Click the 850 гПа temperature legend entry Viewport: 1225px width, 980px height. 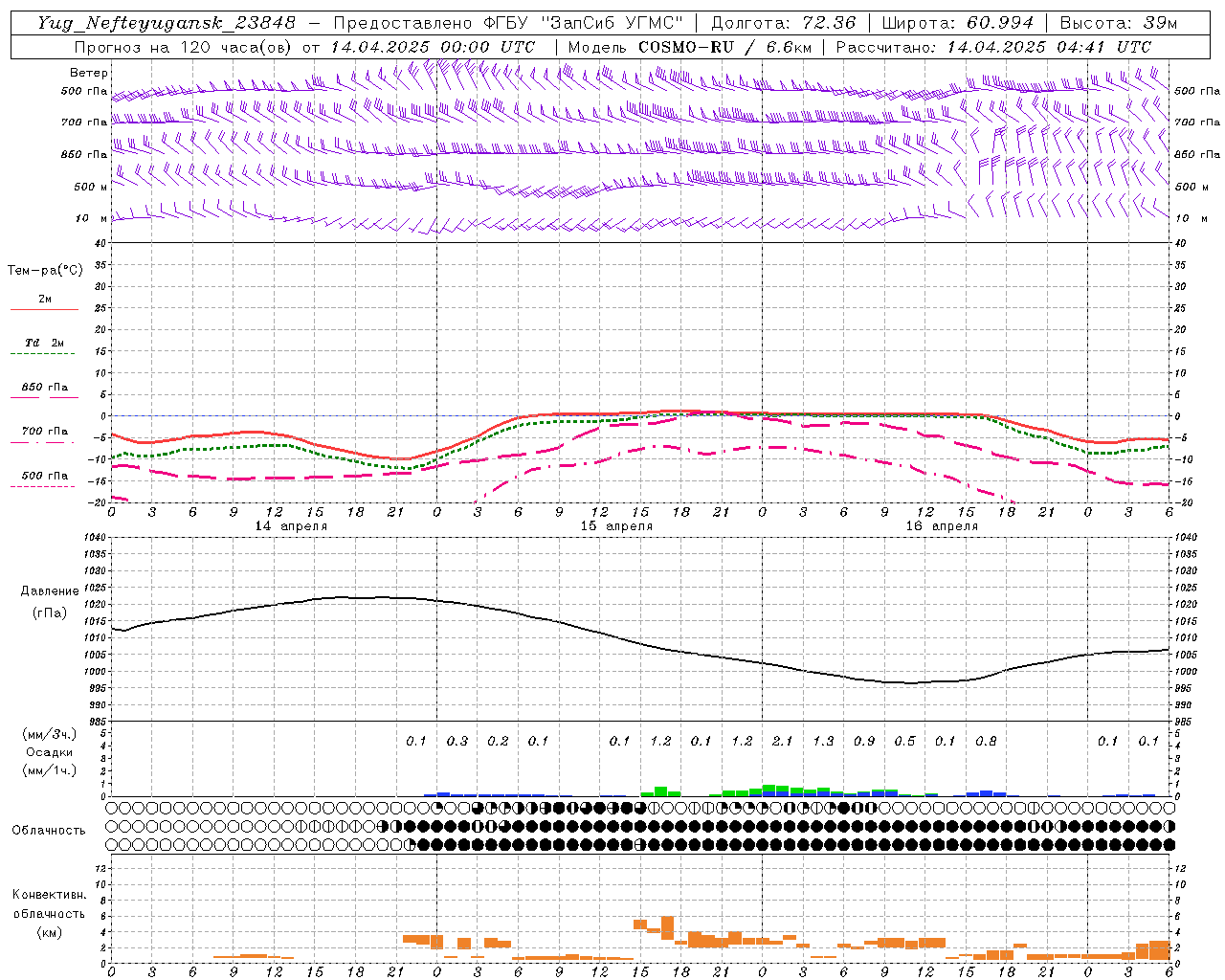45,388
